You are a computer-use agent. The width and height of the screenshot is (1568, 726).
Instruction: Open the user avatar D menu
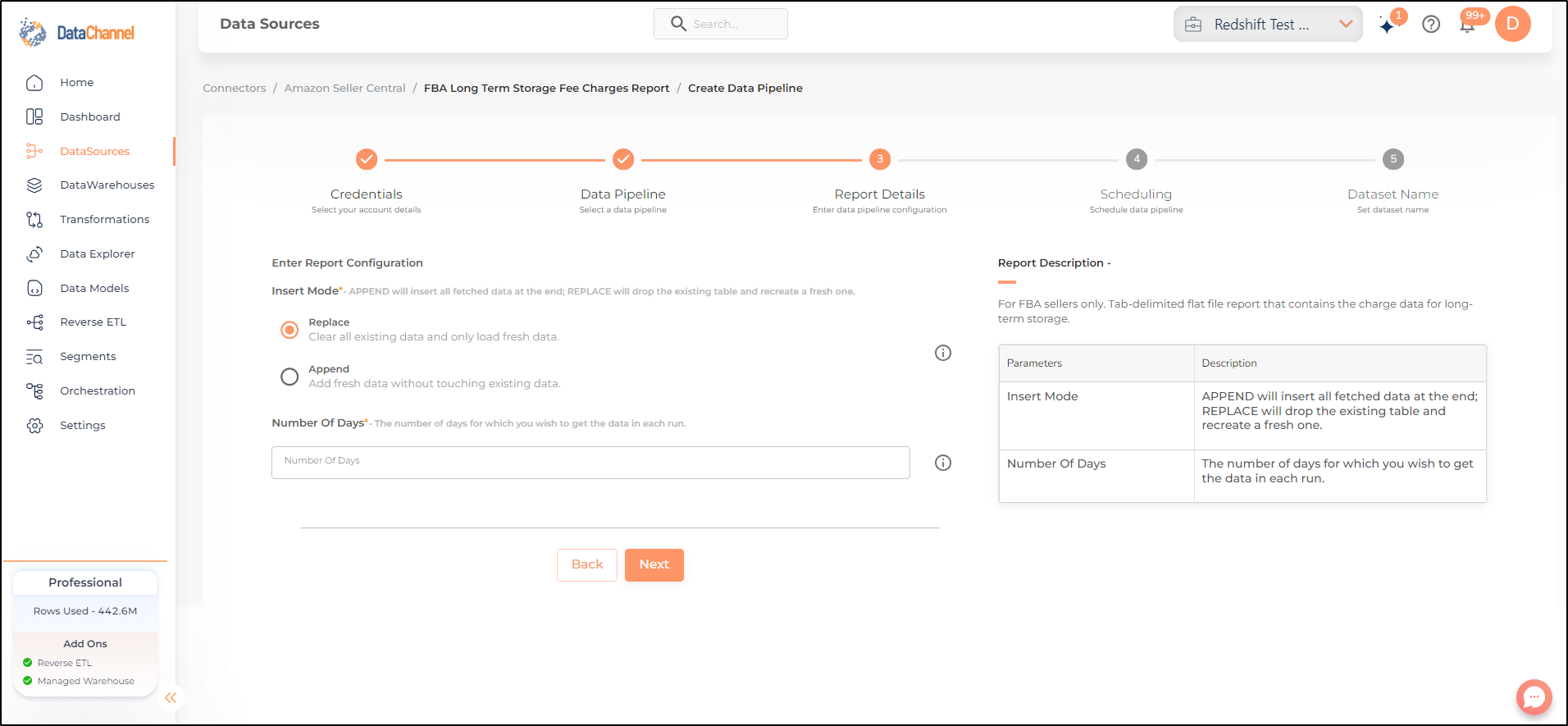[x=1513, y=24]
